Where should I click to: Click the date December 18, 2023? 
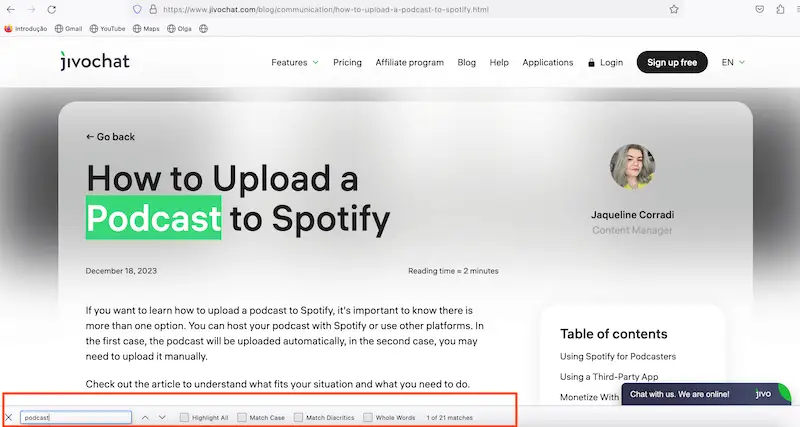121,271
